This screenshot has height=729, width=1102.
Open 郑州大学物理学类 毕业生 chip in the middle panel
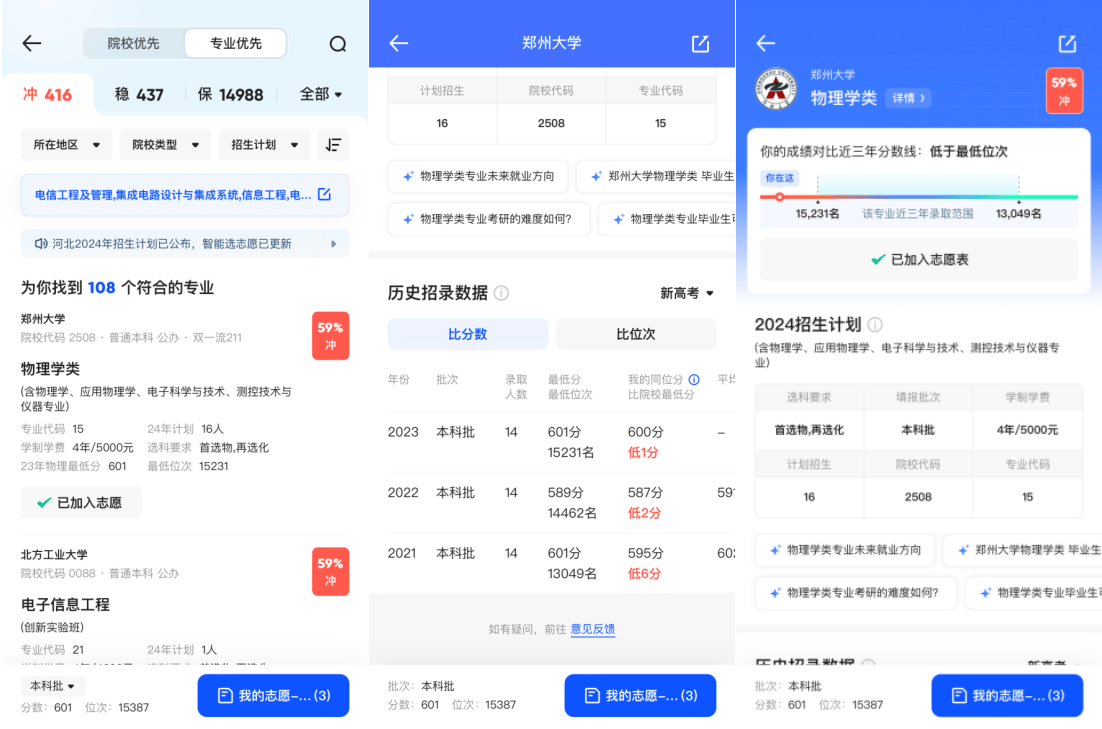click(x=656, y=176)
